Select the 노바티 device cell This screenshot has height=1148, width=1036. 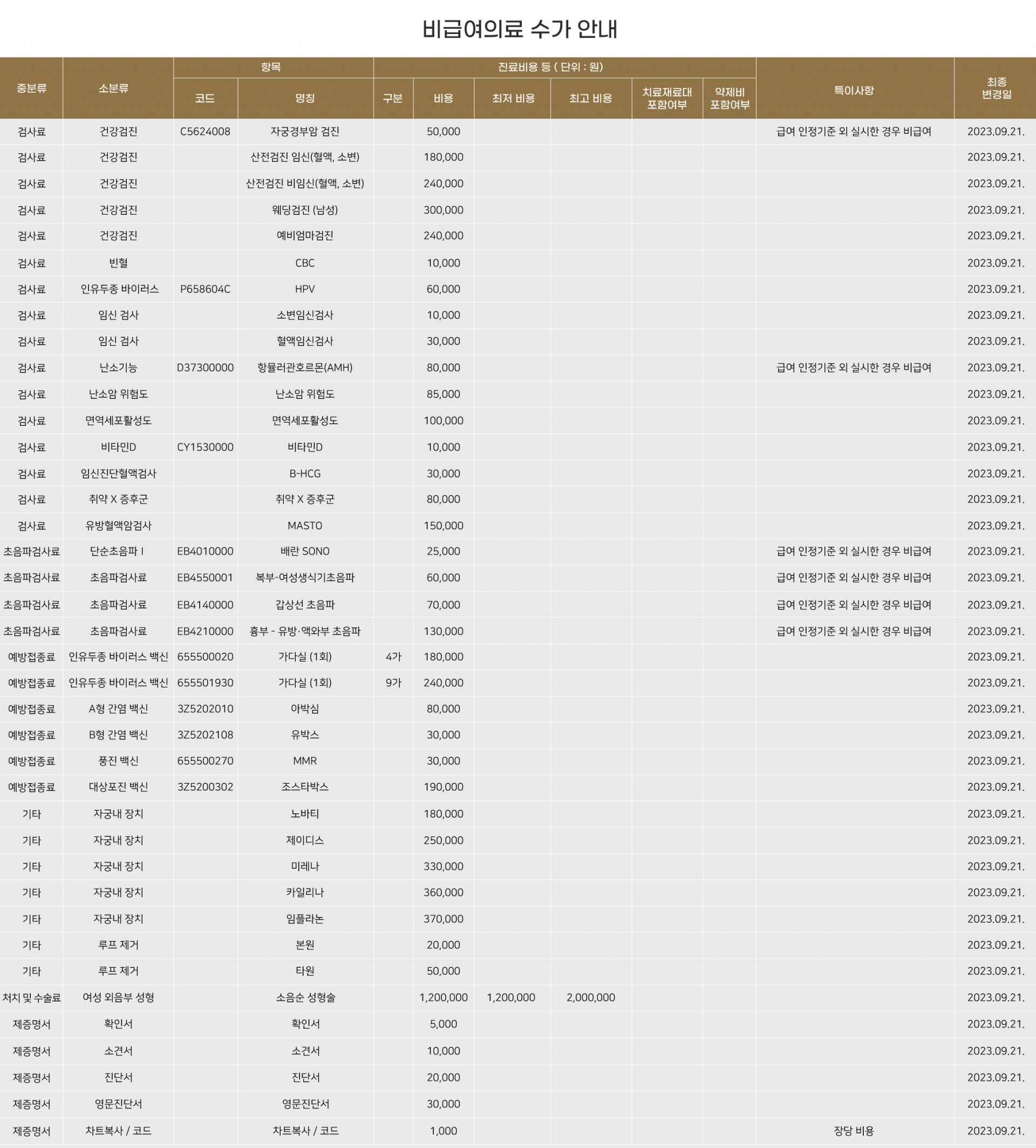[x=305, y=814]
